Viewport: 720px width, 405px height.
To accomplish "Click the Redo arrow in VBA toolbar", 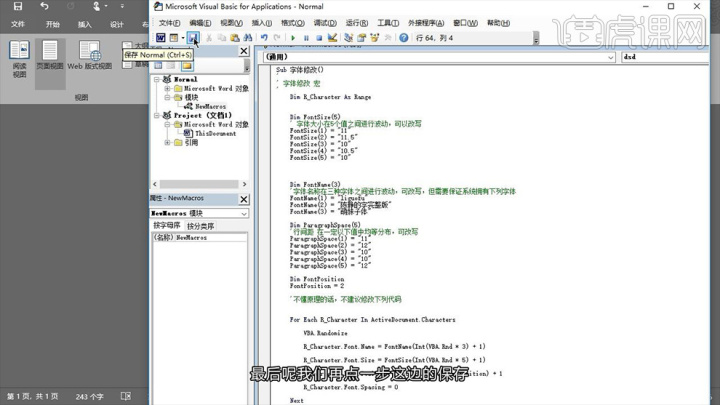I will pyautogui.click(x=277, y=38).
